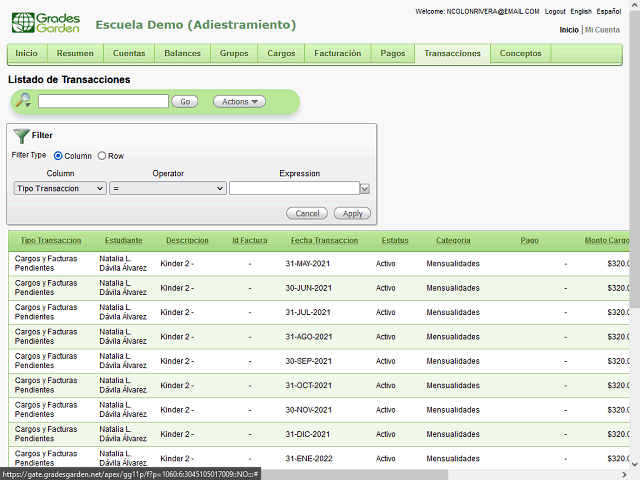This screenshot has width=640, height=480.
Task: Click the Logout link
Action: tap(555, 11)
